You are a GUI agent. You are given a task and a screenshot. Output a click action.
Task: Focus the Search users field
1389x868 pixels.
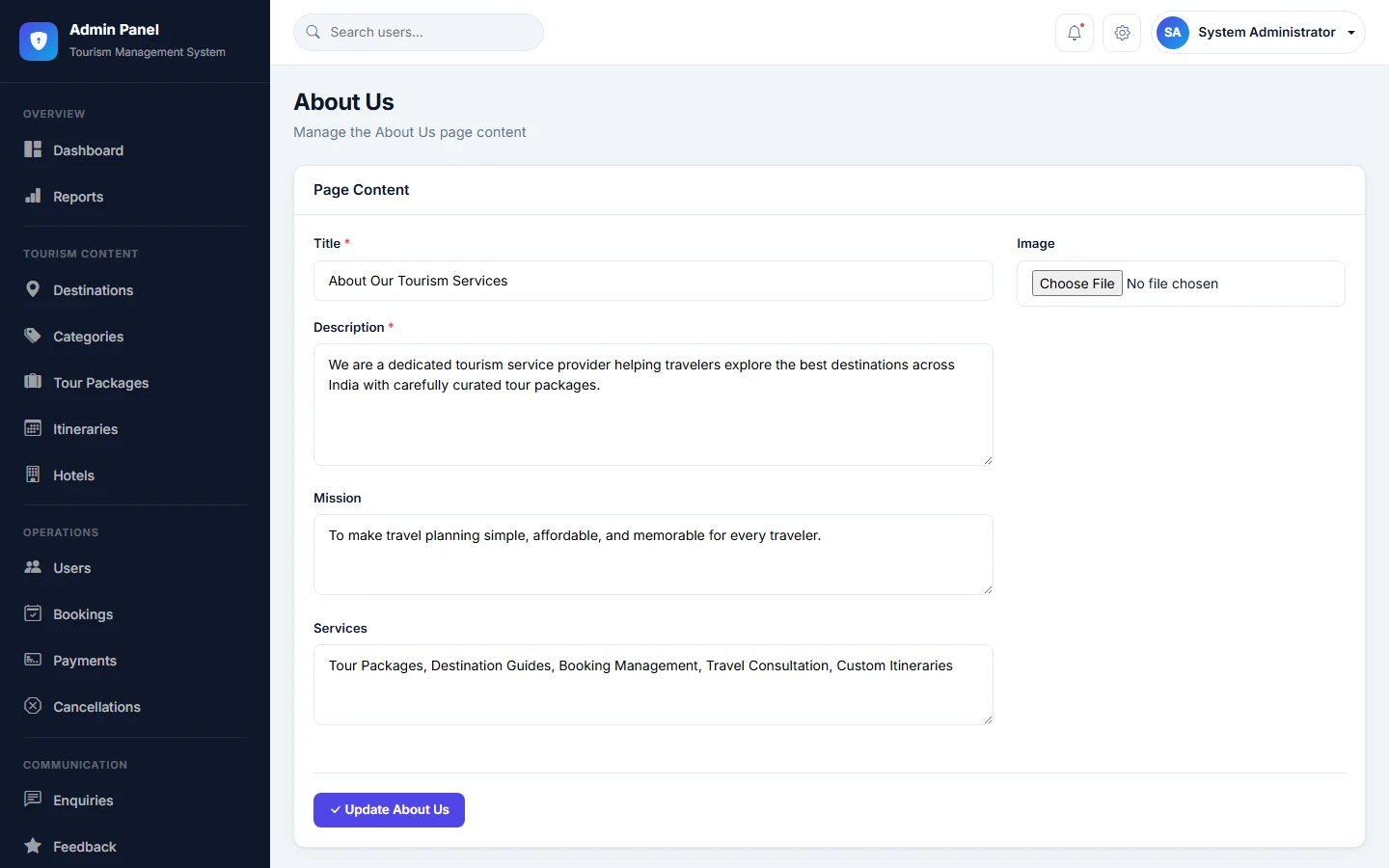[419, 32]
